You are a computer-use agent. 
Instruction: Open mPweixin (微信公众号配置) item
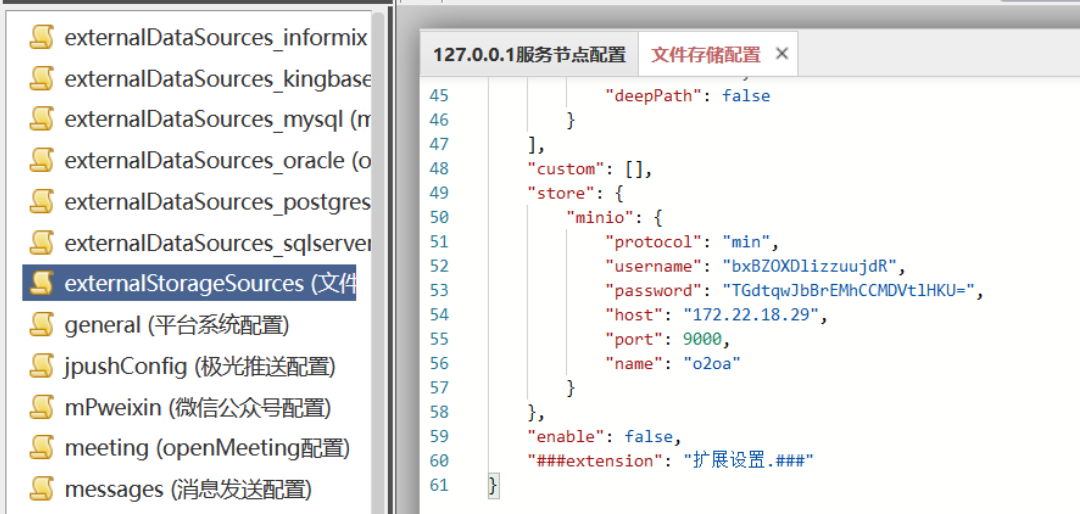coord(198,407)
